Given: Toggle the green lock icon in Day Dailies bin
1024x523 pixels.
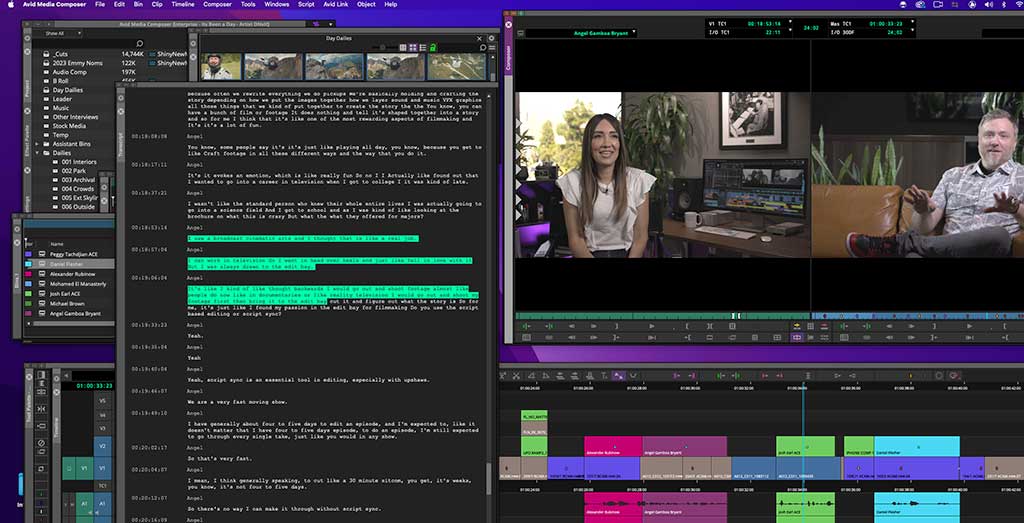Looking at the screenshot, I should click(x=432, y=47).
